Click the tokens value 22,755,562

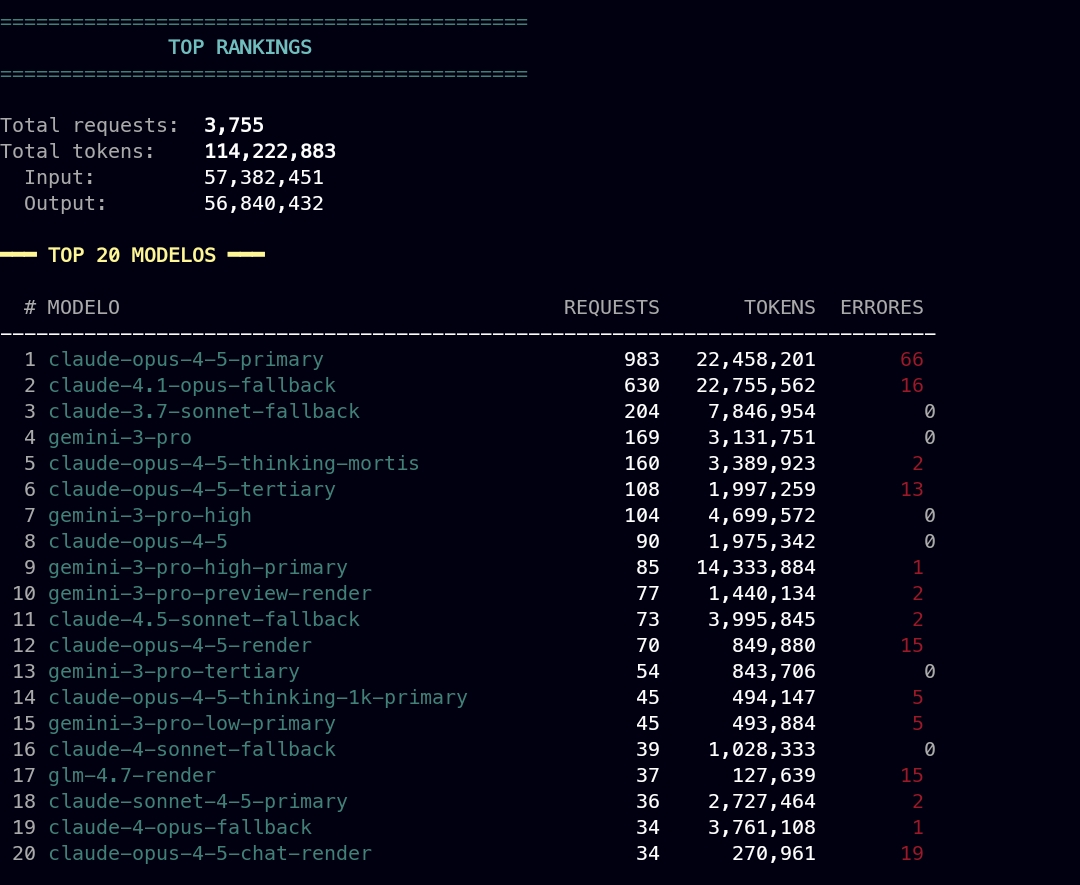756,386
